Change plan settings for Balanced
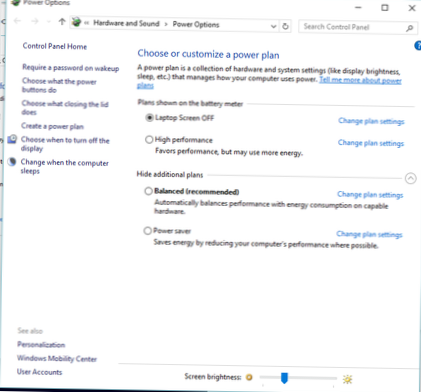 pyautogui.click(x=370, y=194)
